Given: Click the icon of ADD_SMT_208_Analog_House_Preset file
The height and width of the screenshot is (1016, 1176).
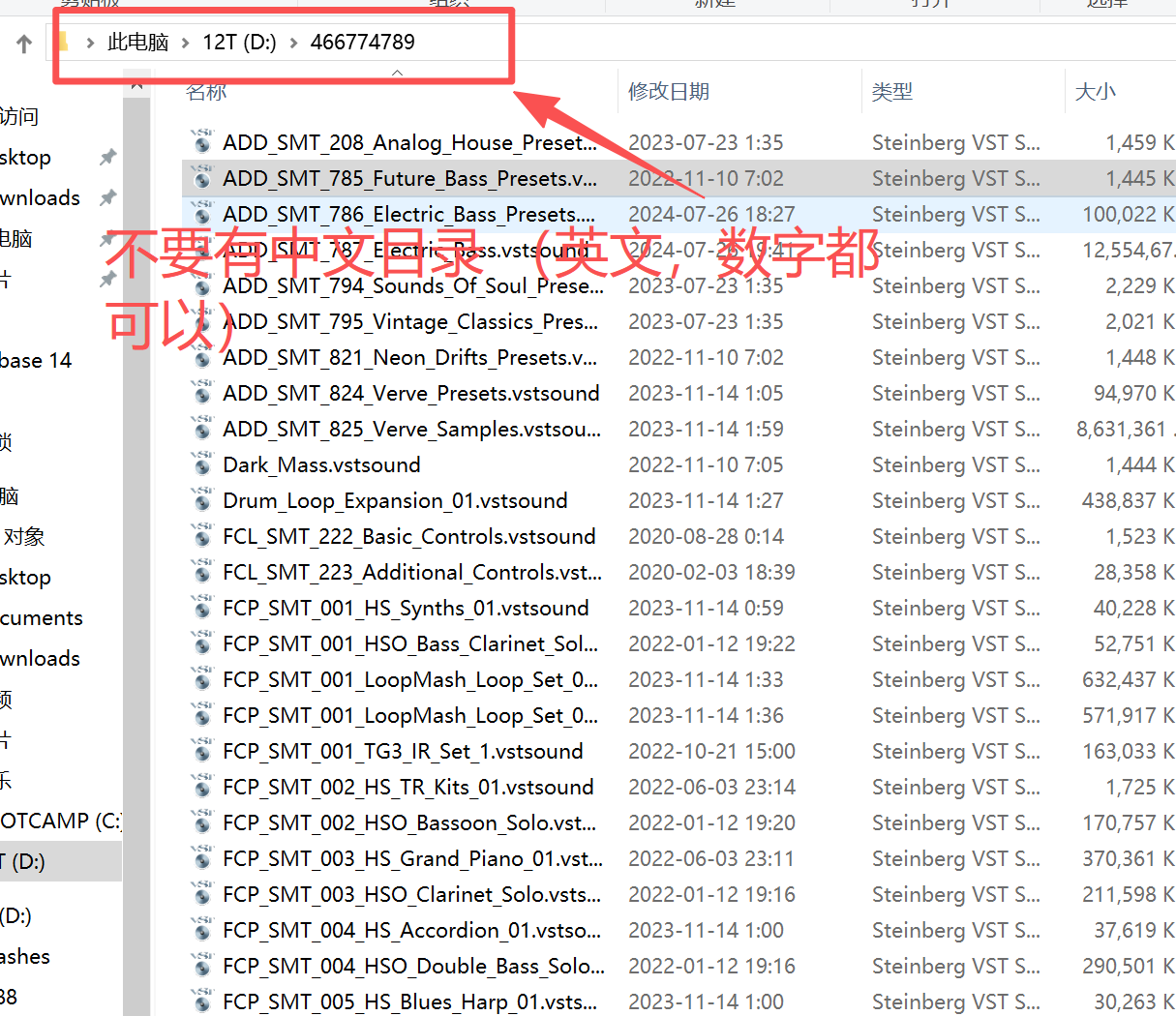Looking at the screenshot, I should (202, 142).
